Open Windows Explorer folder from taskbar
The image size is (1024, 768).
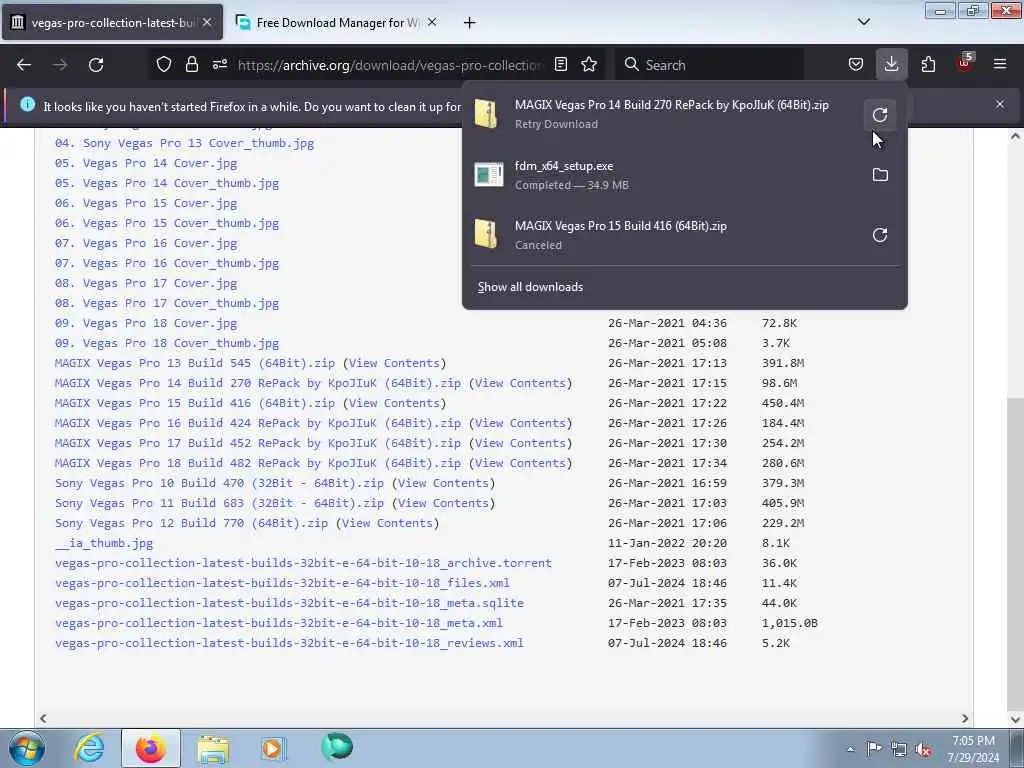(x=213, y=748)
